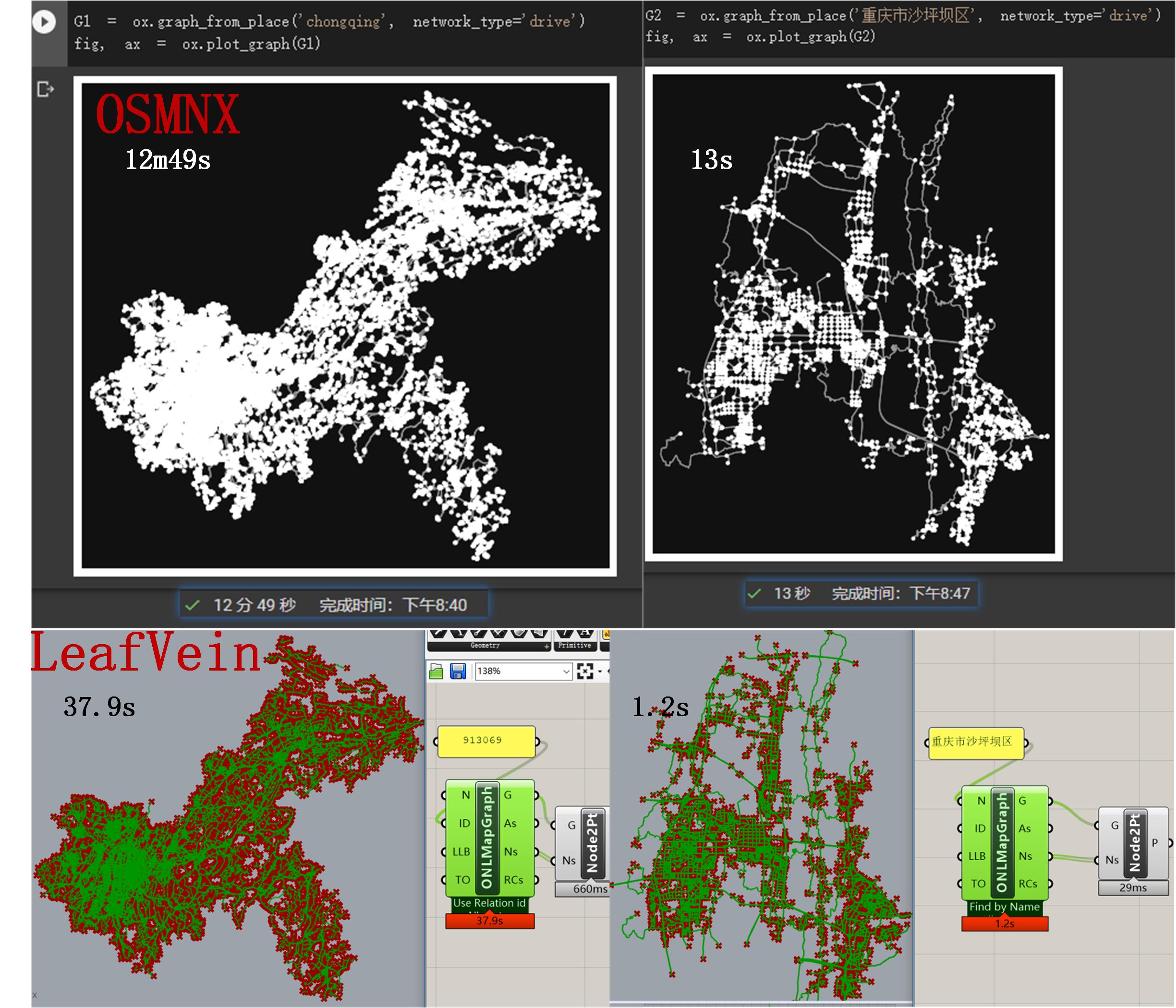Click G input on the 29ms Node2Pt
The image size is (1176, 1008).
[1115, 825]
